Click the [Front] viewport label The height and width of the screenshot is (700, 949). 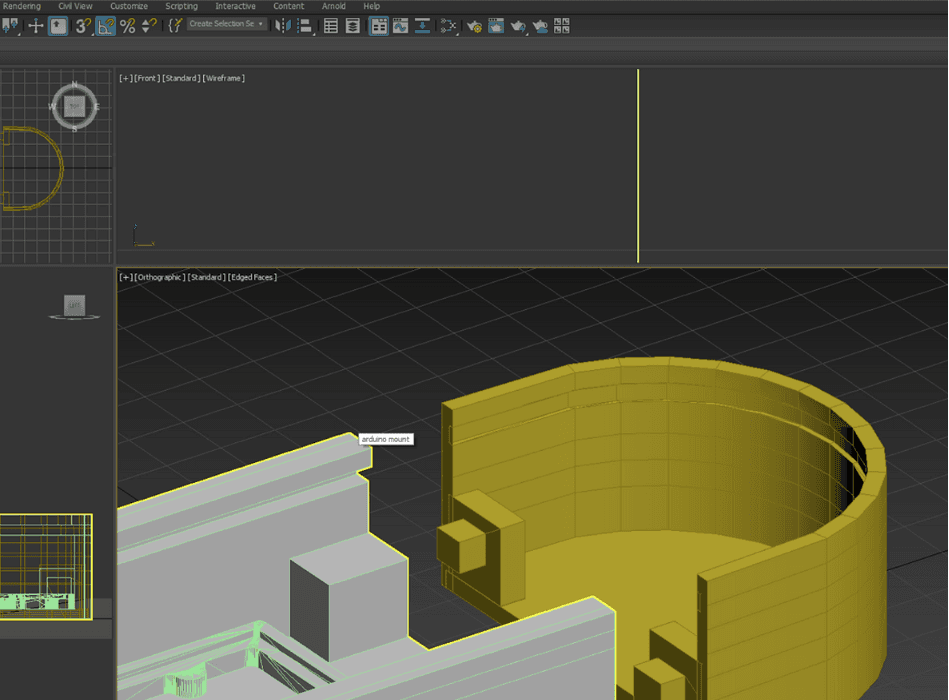pos(146,78)
